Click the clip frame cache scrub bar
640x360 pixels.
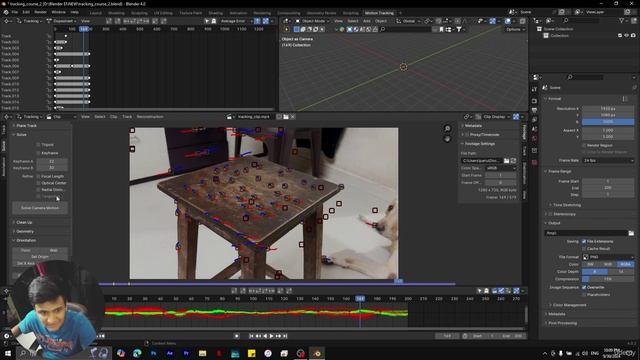pos(278,283)
